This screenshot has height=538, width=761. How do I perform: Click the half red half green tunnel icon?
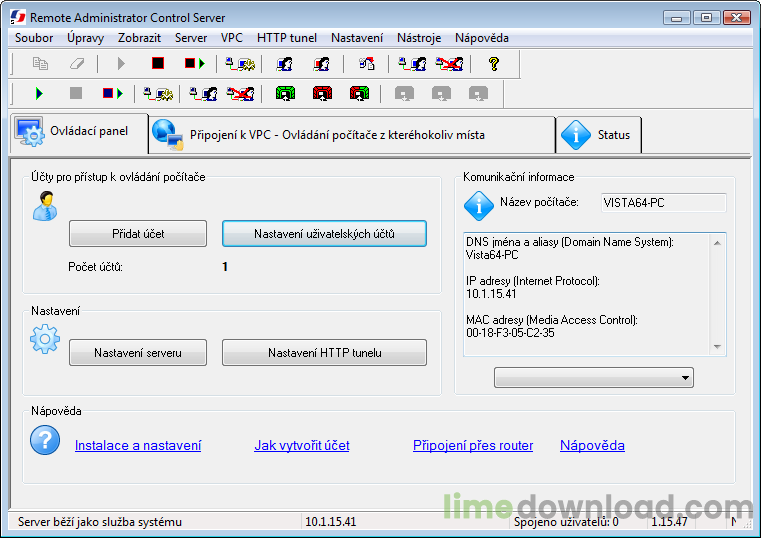(x=359, y=93)
